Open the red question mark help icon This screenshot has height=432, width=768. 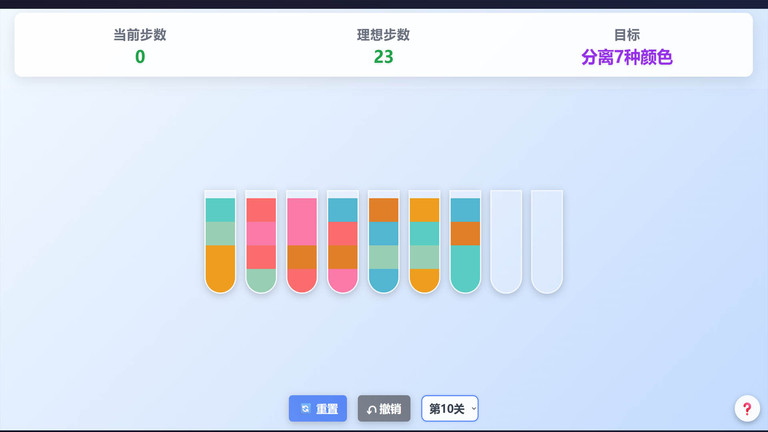pos(747,408)
